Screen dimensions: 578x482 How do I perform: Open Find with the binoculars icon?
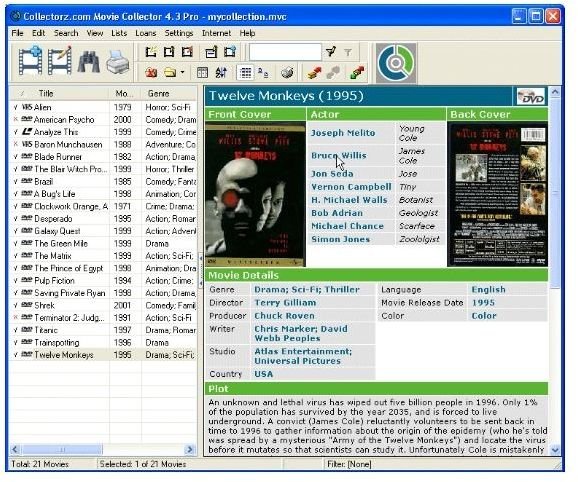point(88,62)
